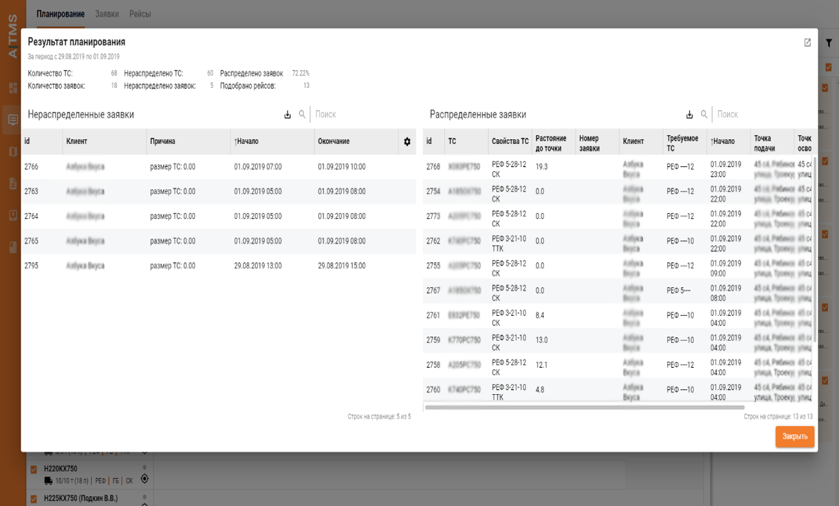Sort left table by Окончание column
Viewport: 839px width, 506px height.
coord(334,142)
